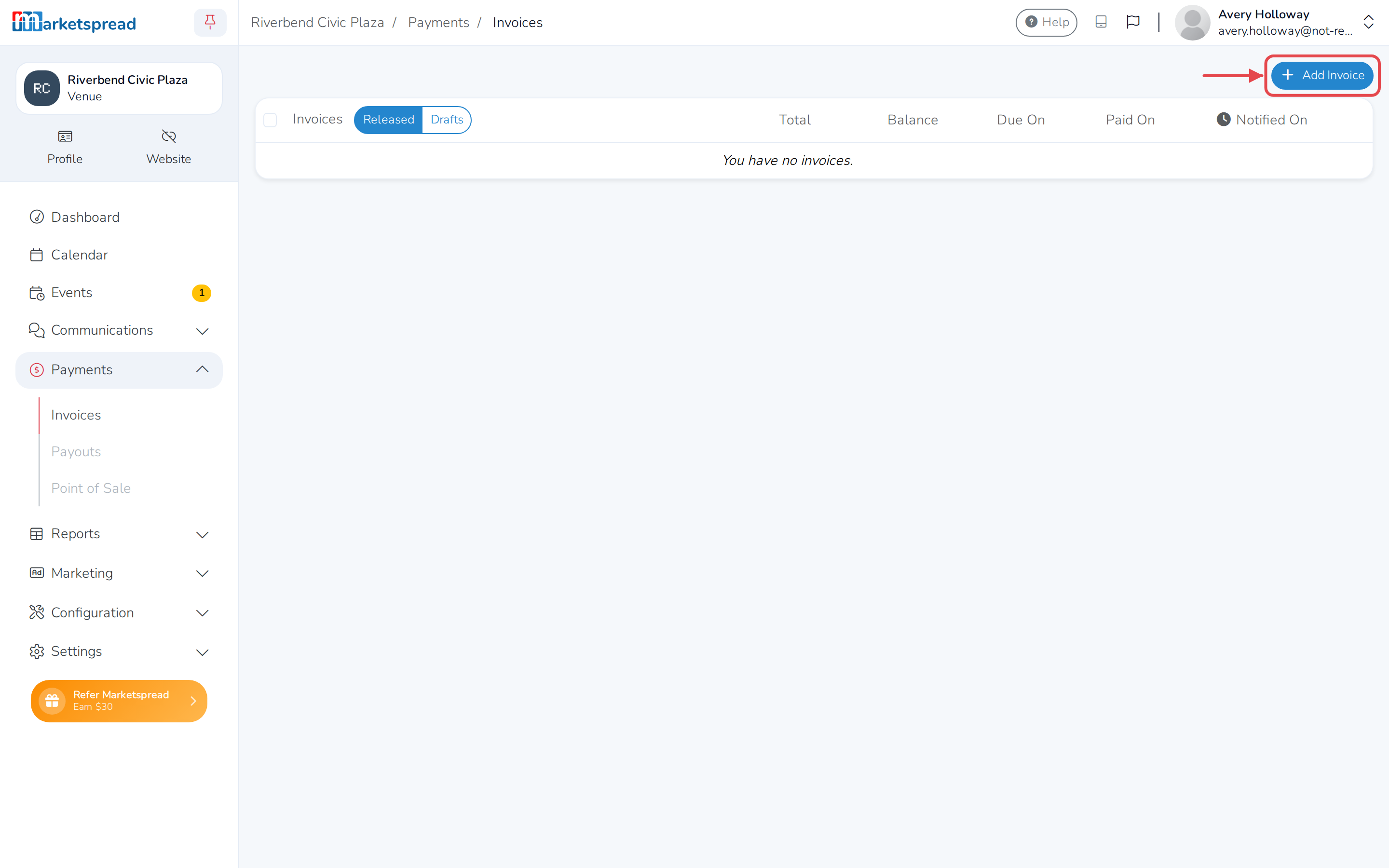Click the Add Invoice button
This screenshot has width=1389, height=868.
coord(1322,75)
